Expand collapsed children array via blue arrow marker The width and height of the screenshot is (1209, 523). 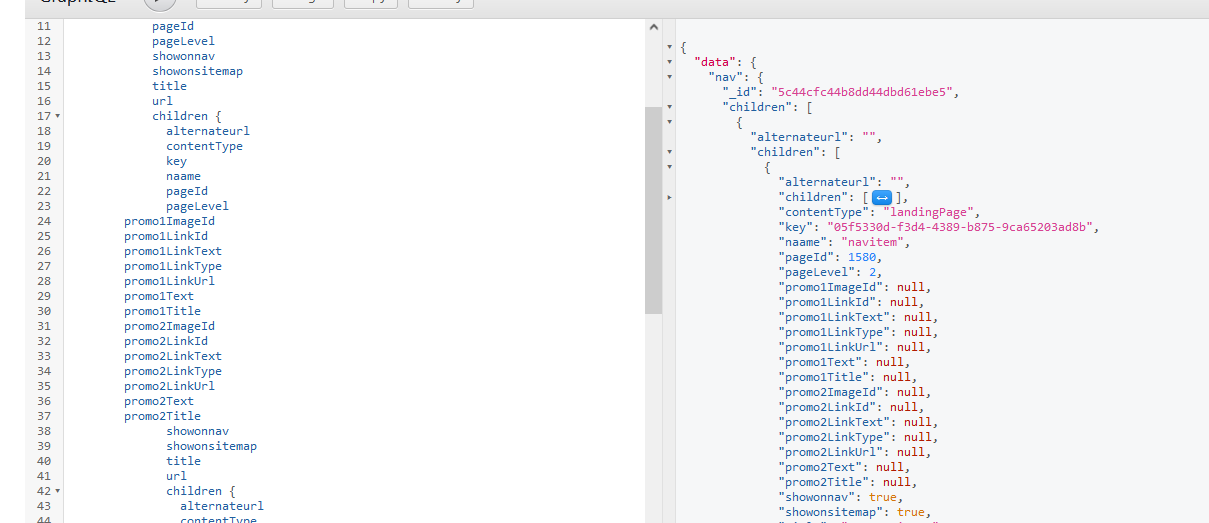click(882, 197)
